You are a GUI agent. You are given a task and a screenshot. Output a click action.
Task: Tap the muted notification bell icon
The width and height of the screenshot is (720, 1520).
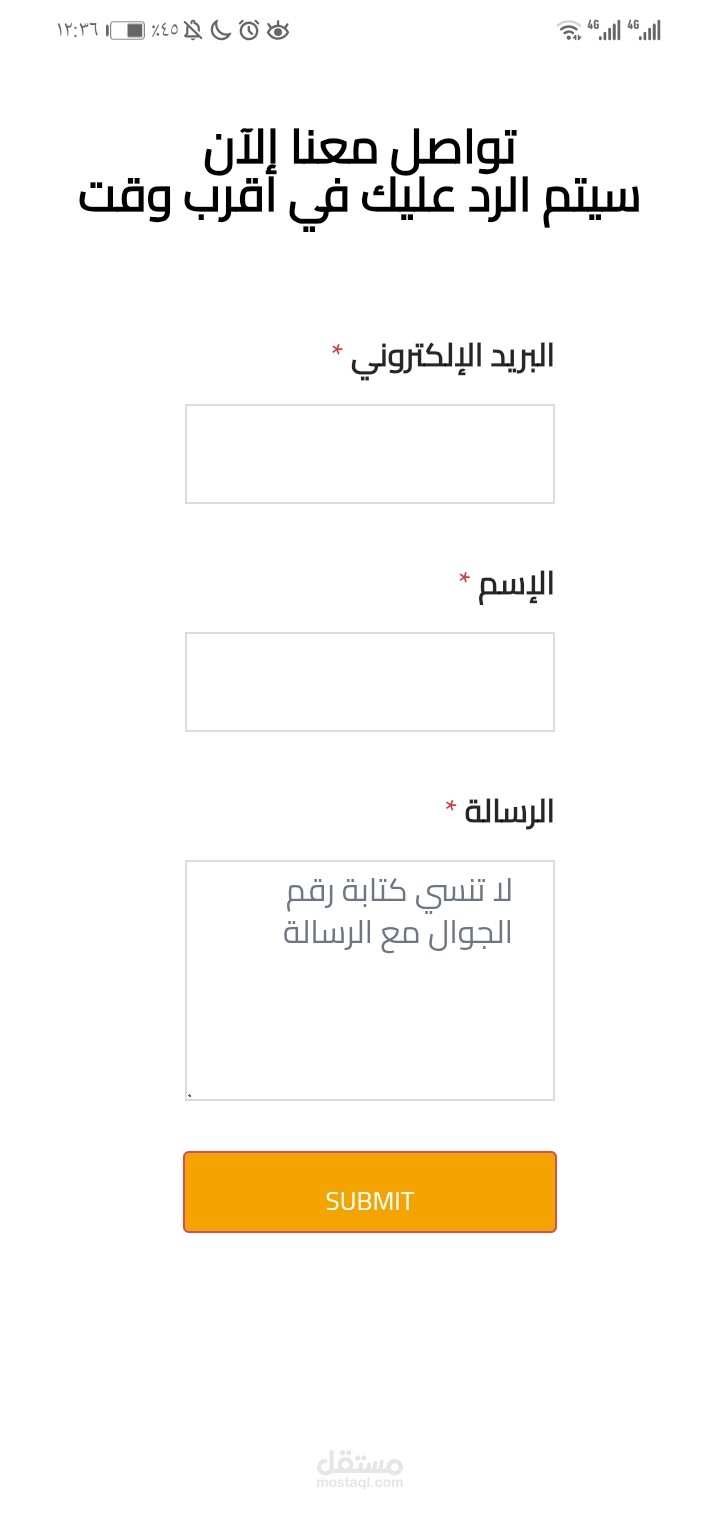click(x=193, y=30)
